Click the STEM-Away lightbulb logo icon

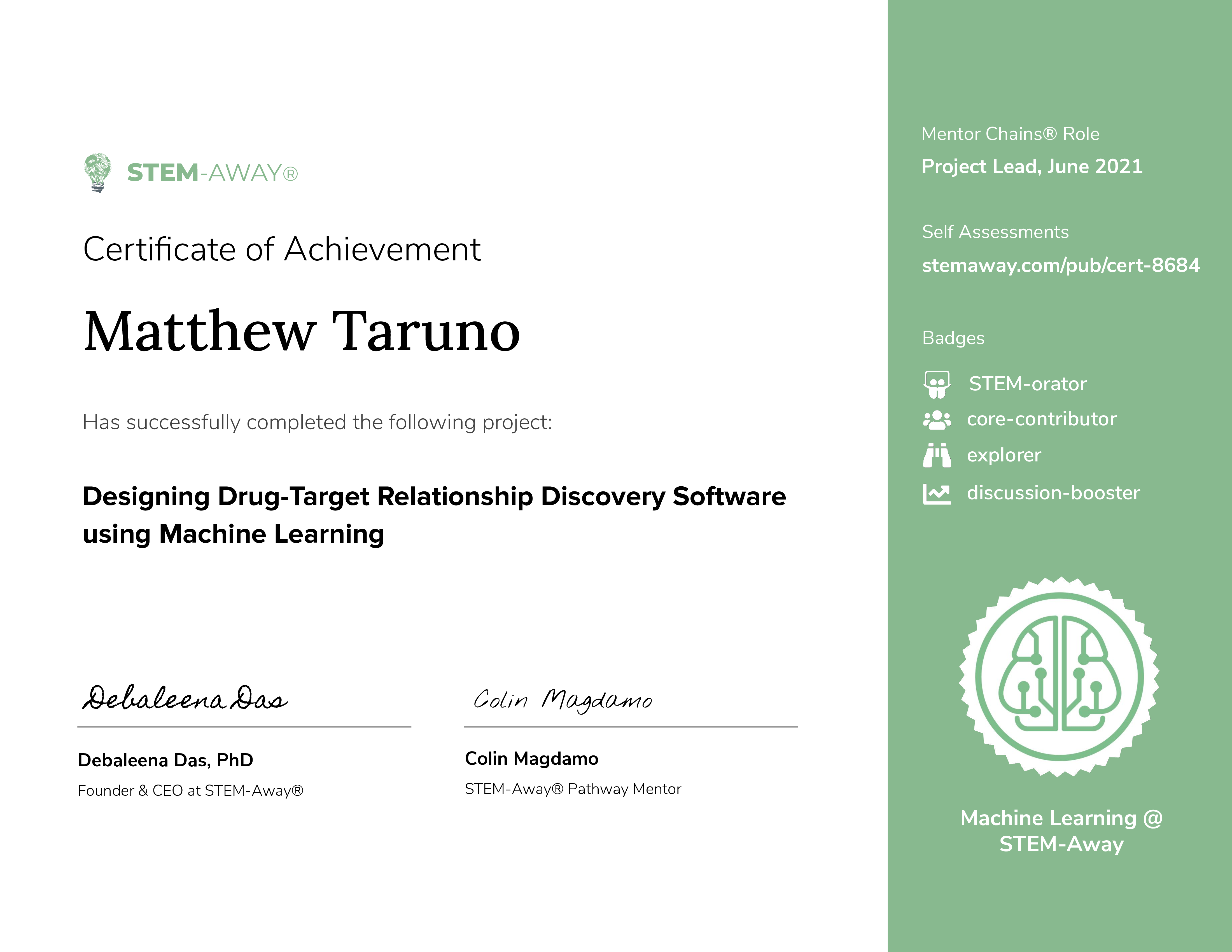pyautogui.click(x=98, y=172)
